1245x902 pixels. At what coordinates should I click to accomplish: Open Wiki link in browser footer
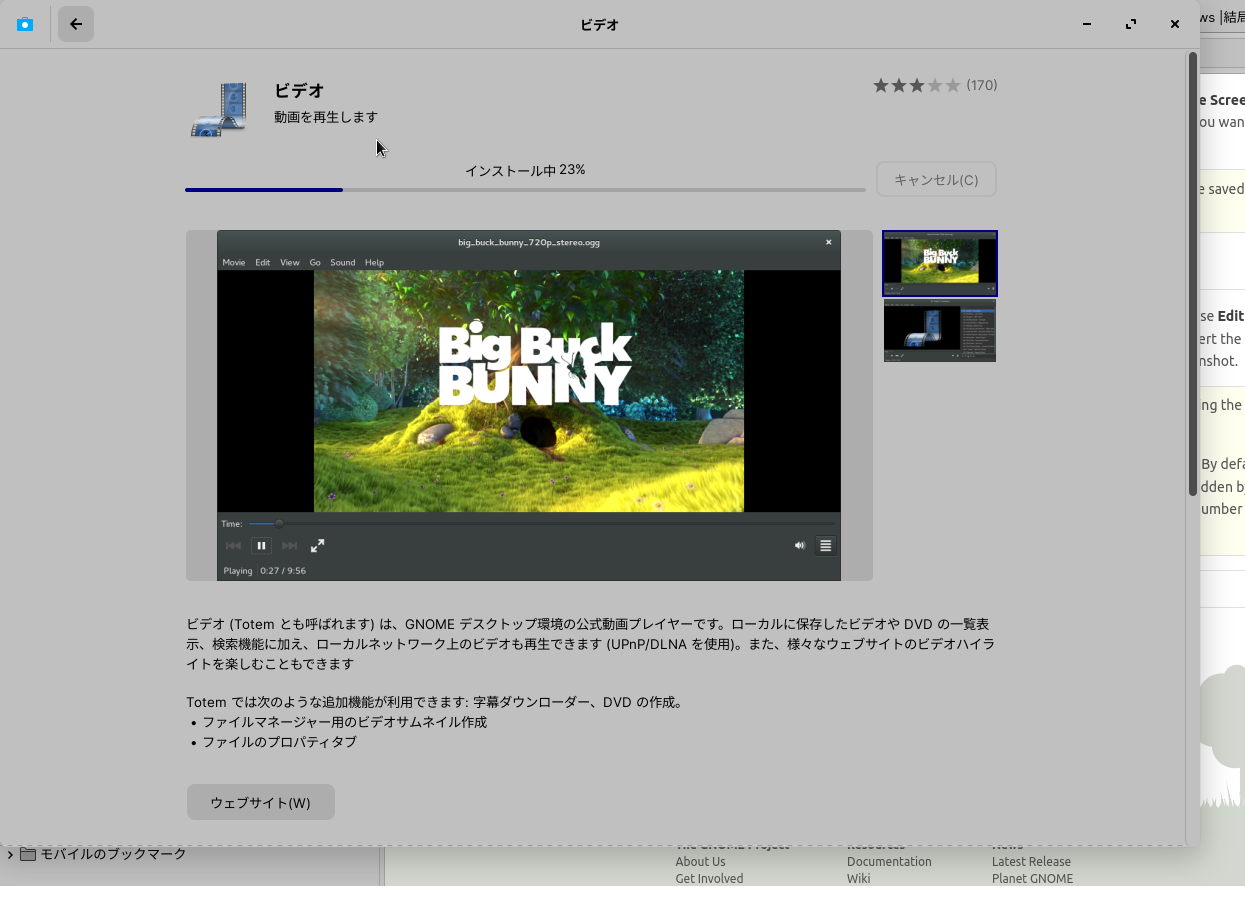tap(858, 878)
